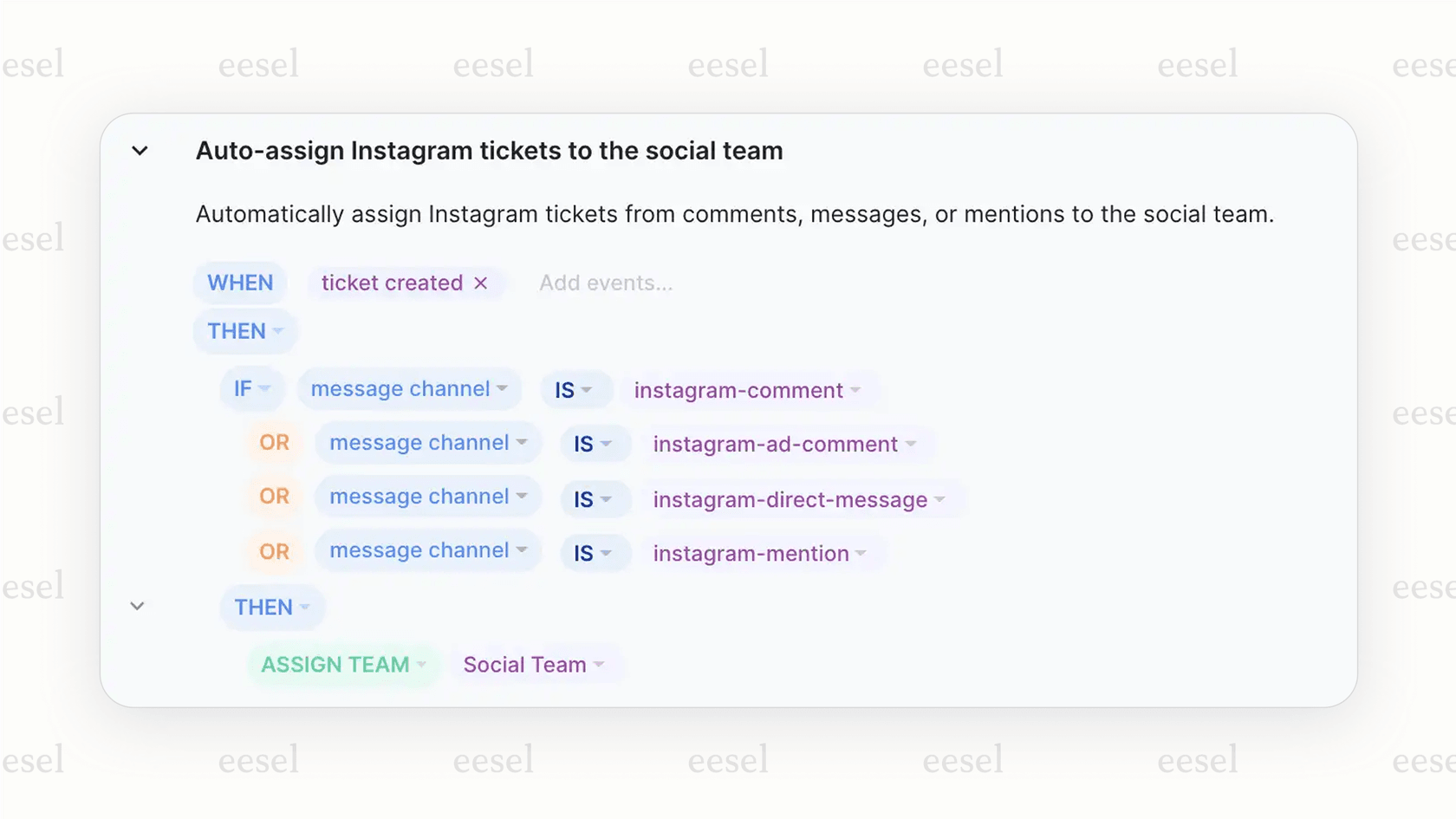Image resolution: width=1456 pixels, height=819 pixels.
Task: Click the Add events input field
Action: (606, 283)
